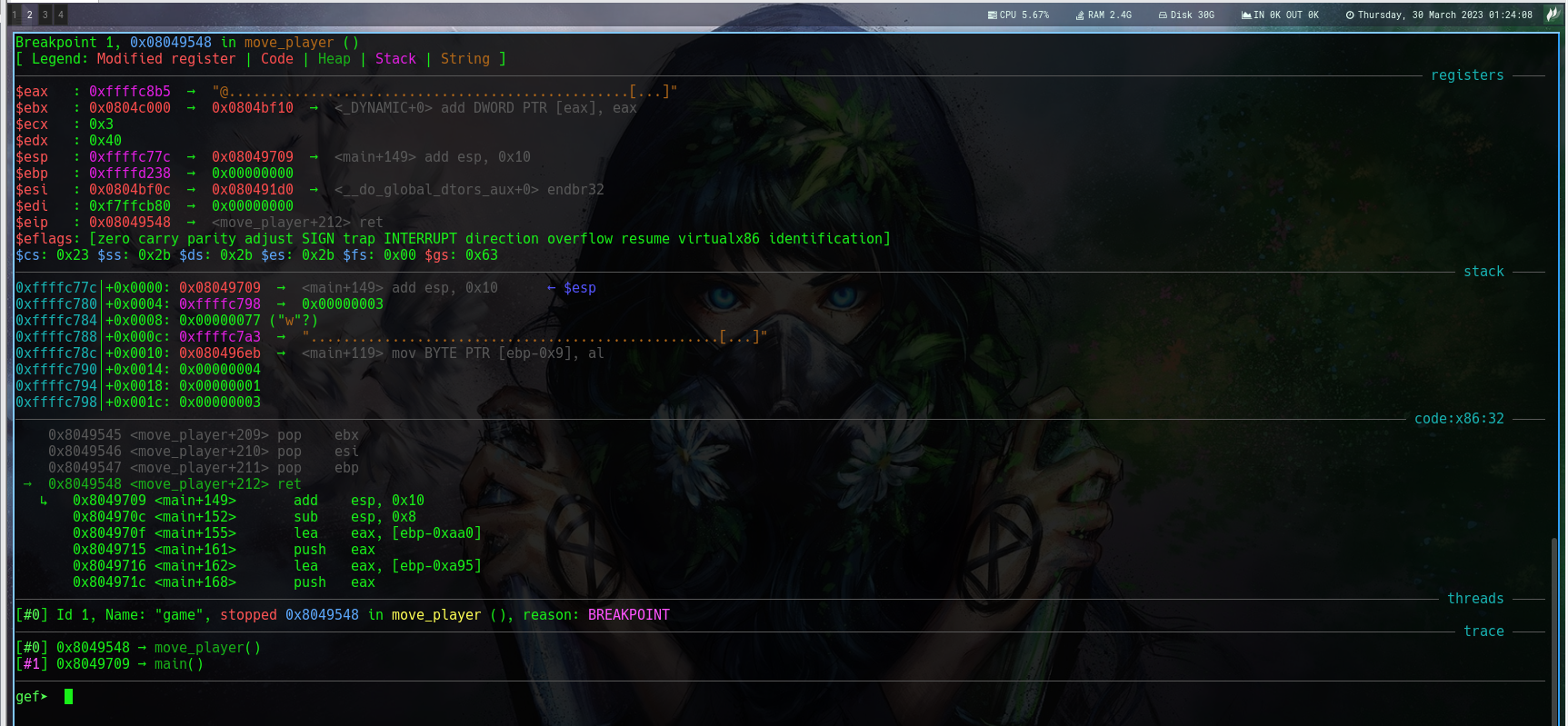Click stack value 0x080496eb

coord(220,353)
